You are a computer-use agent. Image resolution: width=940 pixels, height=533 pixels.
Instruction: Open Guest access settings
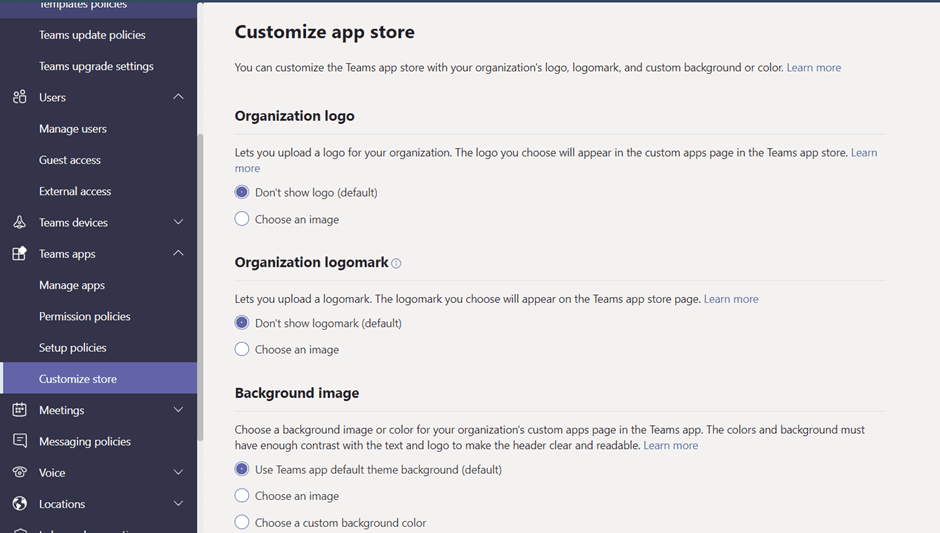click(70, 160)
